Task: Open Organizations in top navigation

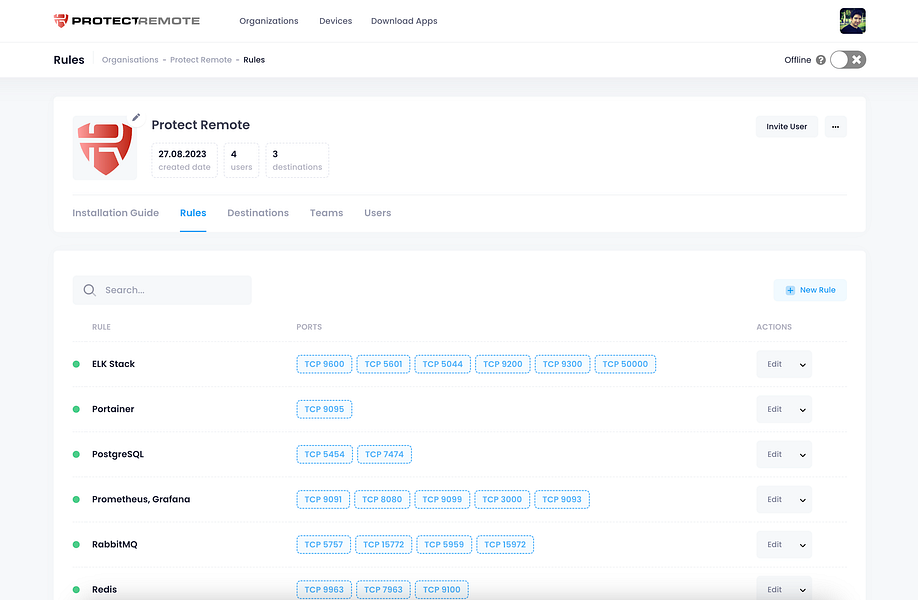Action: tap(269, 21)
